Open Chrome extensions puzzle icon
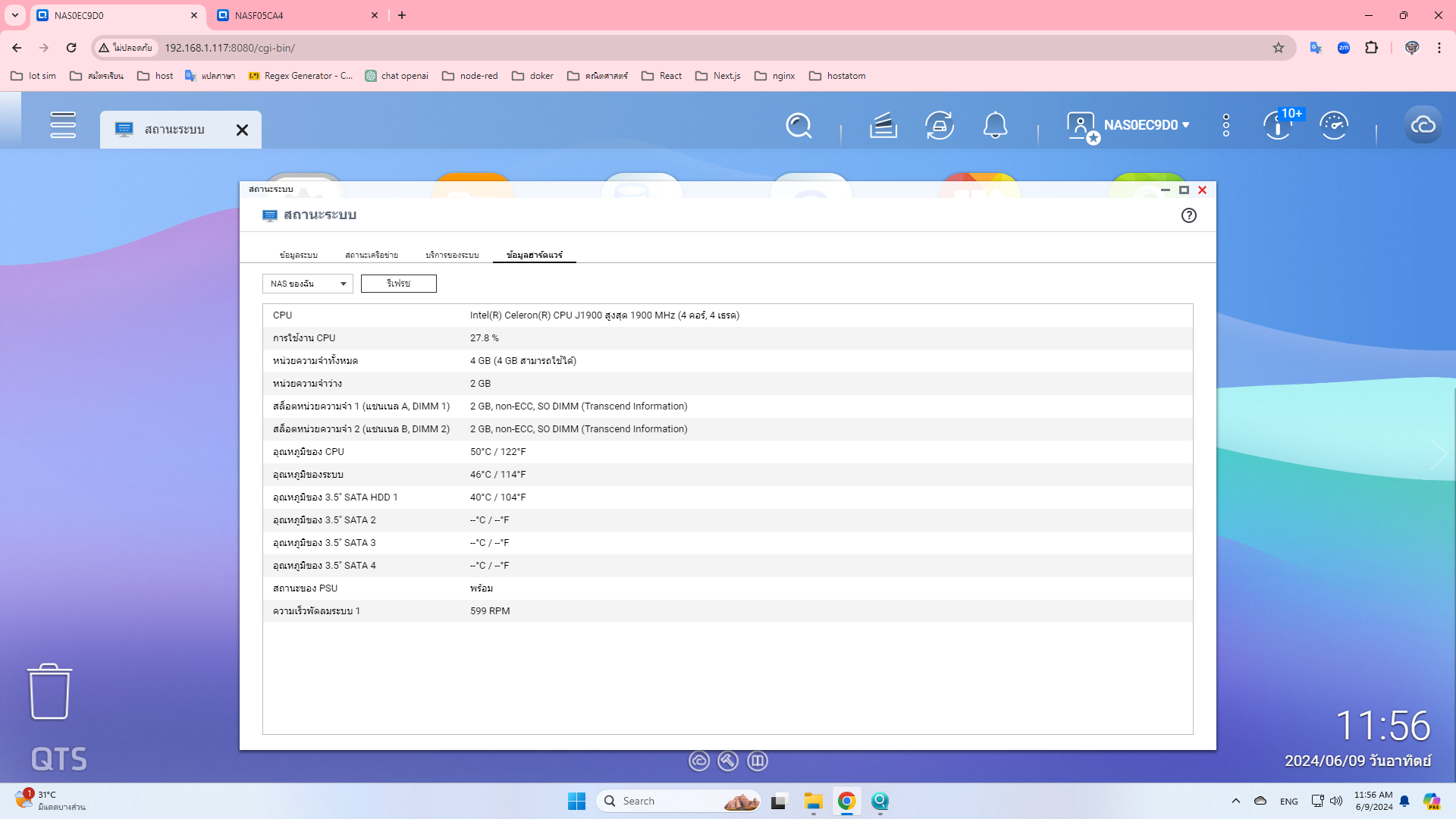1456x819 pixels. [x=1371, y=48]
